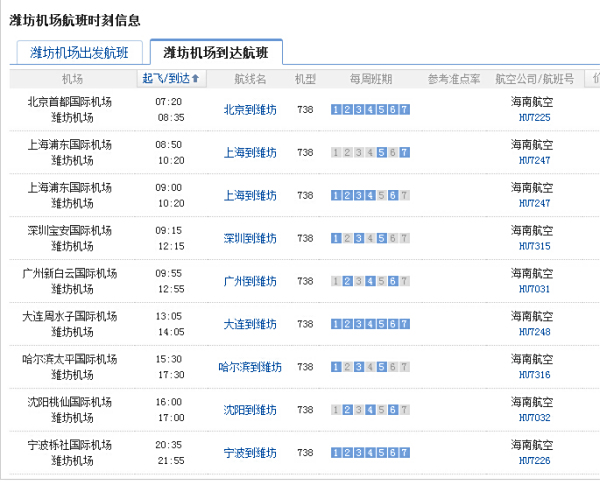
Task: Click day 7 box in 宁波到潍坊 row
Action: pyautogui.click(x=404, y=453)
